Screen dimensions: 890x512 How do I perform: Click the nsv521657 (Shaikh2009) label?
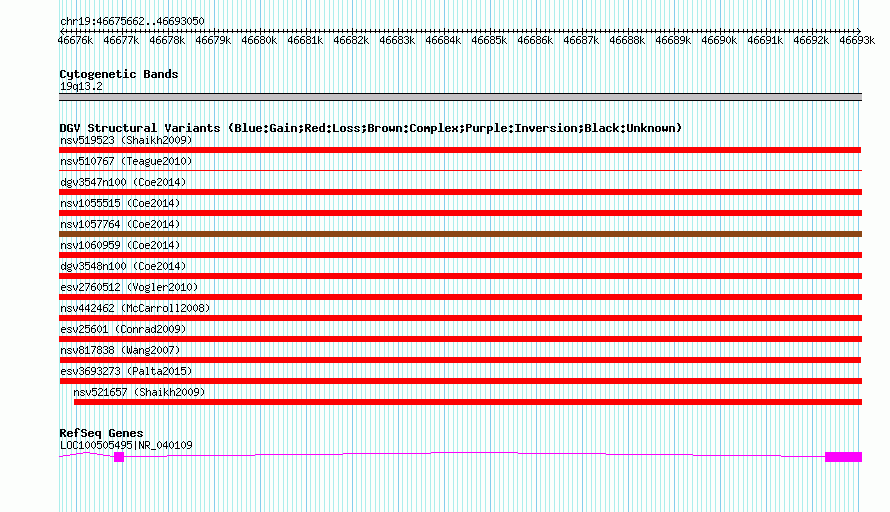pos(139,392)
